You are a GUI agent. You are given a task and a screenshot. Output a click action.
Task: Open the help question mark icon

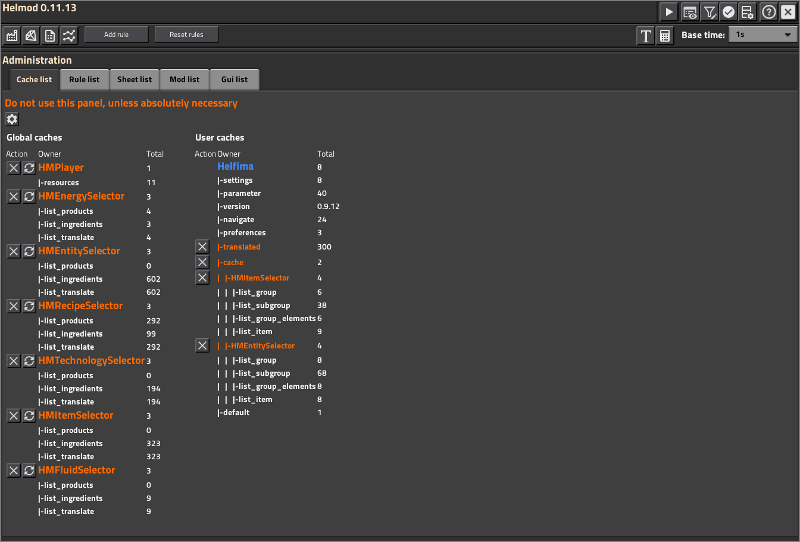(x=769, y=12)
